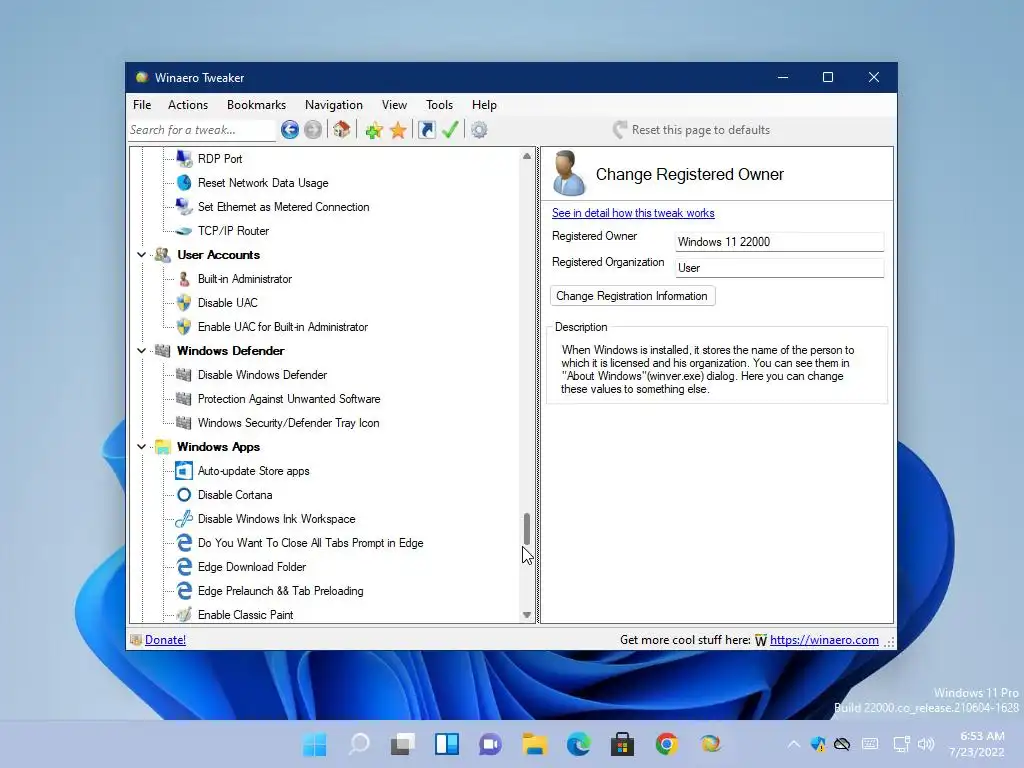1024x768 pixels.
Task: Select Disable UAC tweak
Action: [x=227, y=303]
